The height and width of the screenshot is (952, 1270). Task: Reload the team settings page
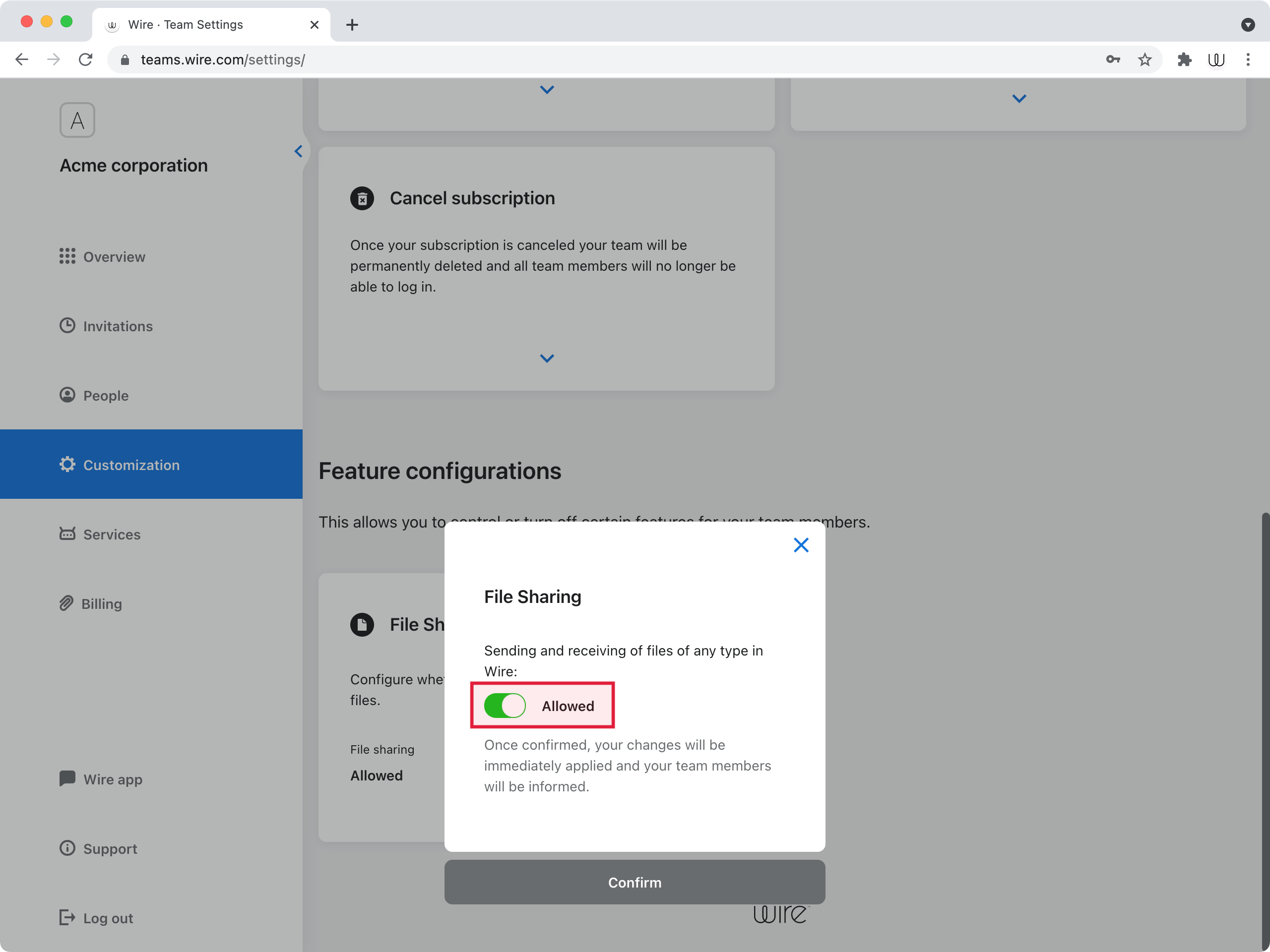click(85, 59)
